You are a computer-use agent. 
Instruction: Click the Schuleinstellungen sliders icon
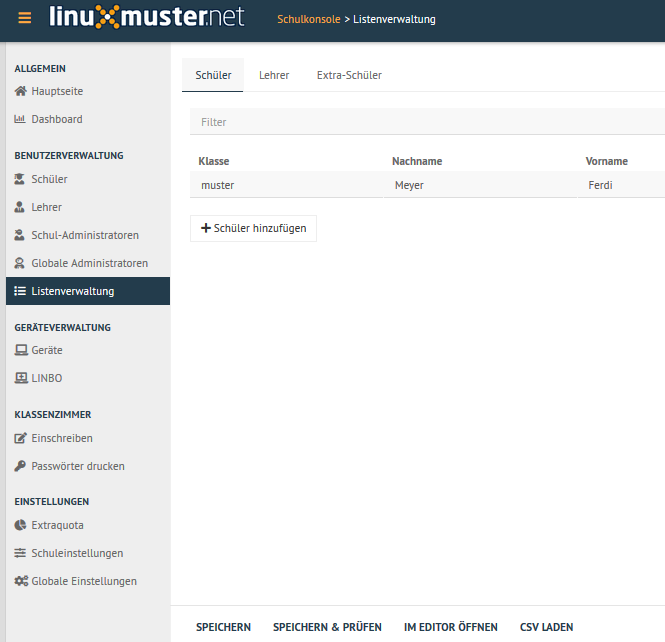20,553
